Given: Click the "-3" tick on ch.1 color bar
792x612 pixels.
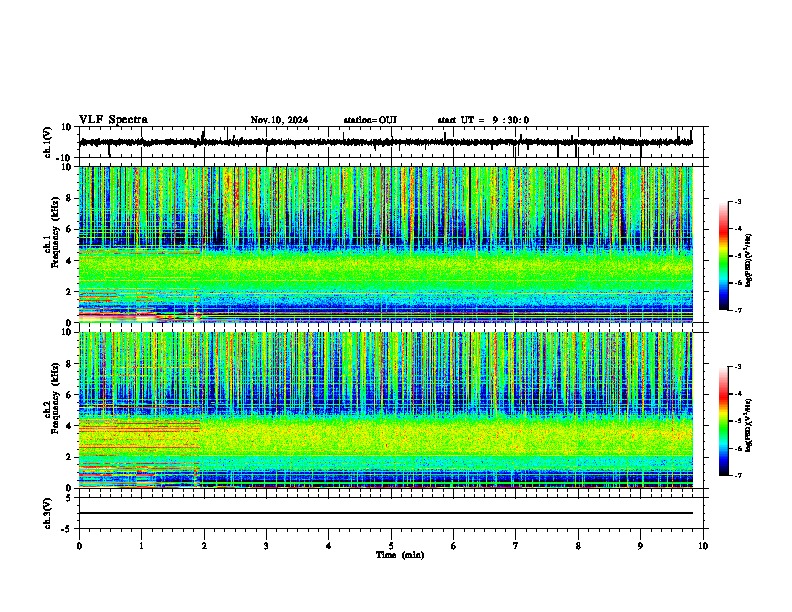Looking at the screenshot, I should (737, 201).
